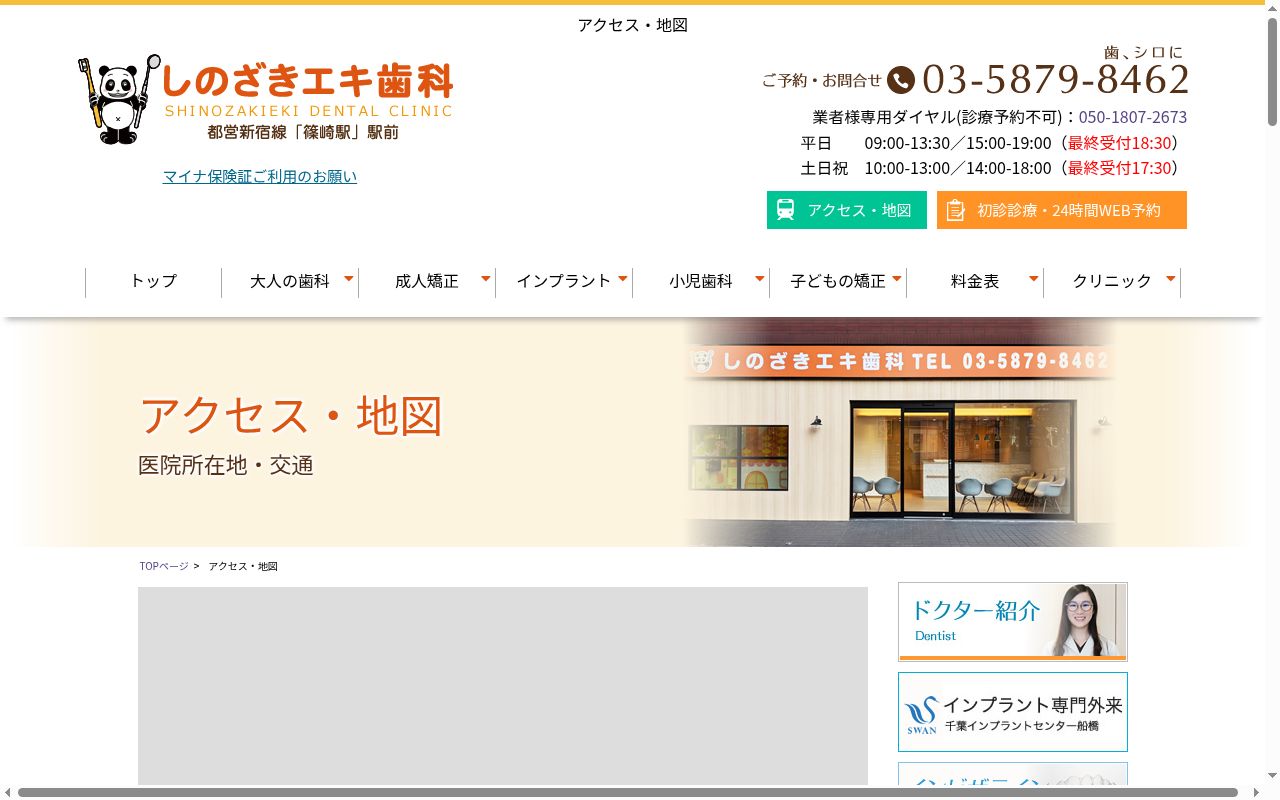Call the 業者様専用 number 050-1807-2673
This screenshot has width=1280, height=800.
[1133, 117]
